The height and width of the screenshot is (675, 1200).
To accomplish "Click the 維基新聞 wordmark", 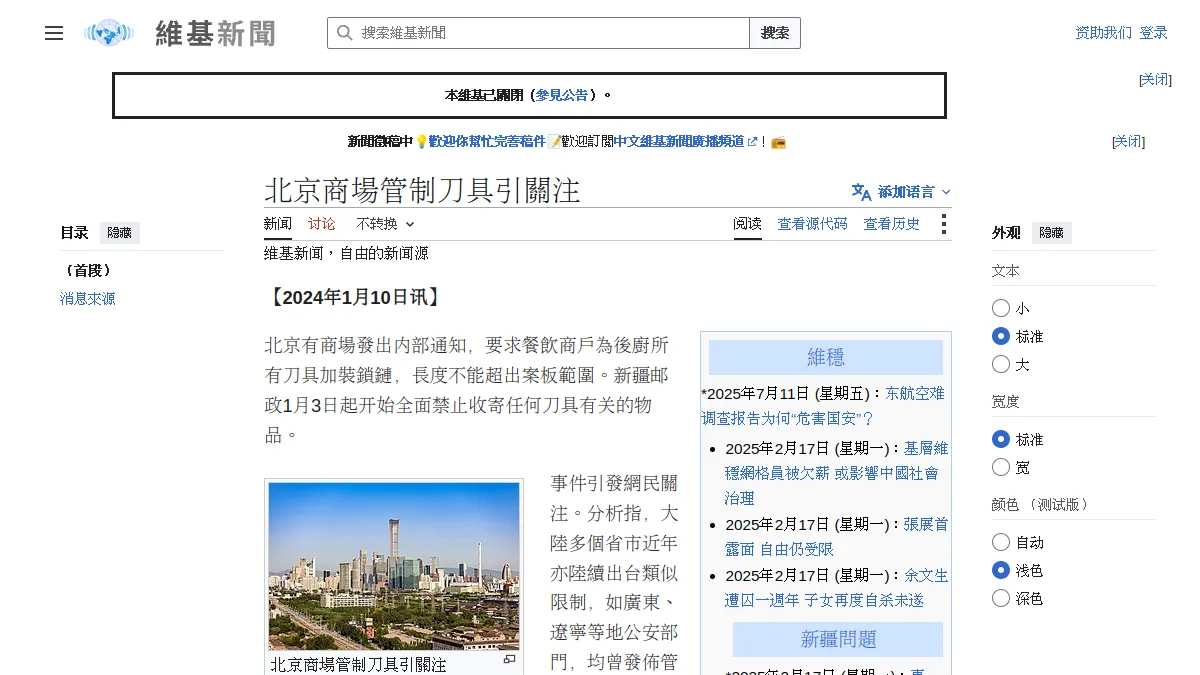I will (x=215, y=33).
